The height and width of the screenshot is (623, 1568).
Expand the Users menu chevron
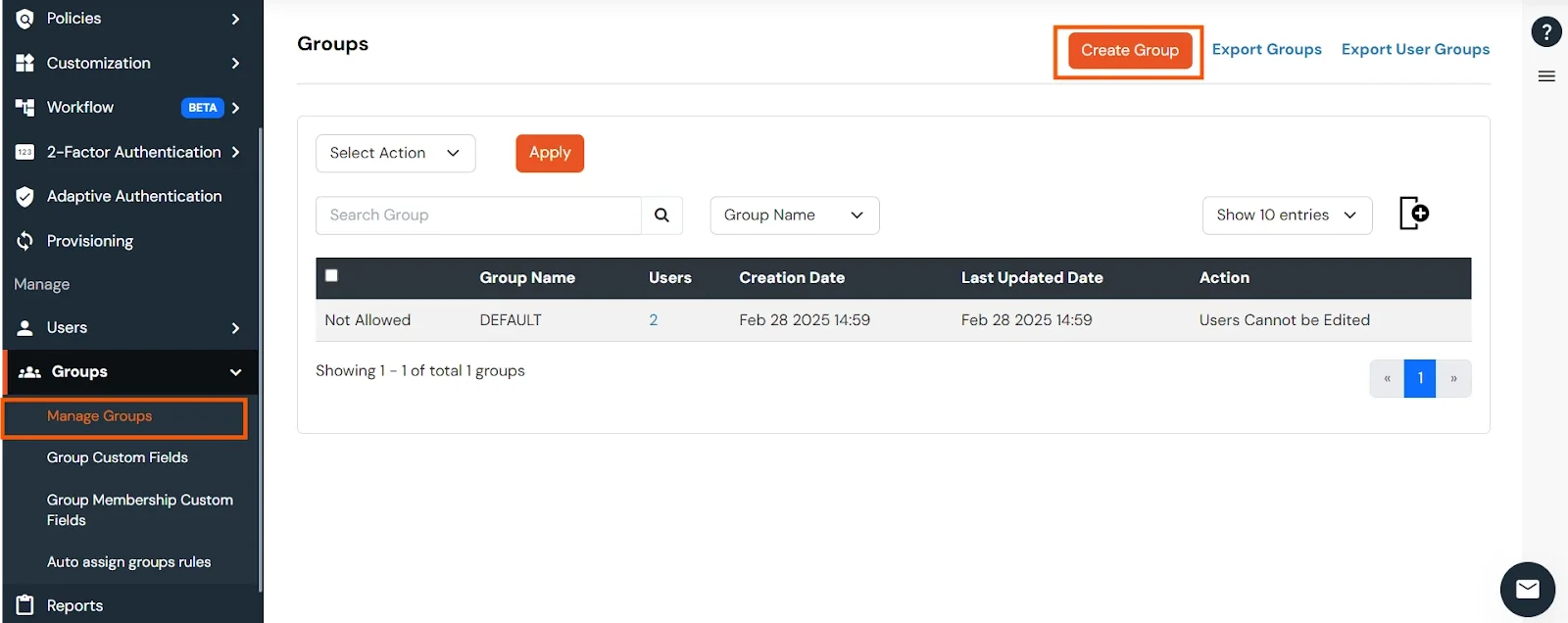235,328
